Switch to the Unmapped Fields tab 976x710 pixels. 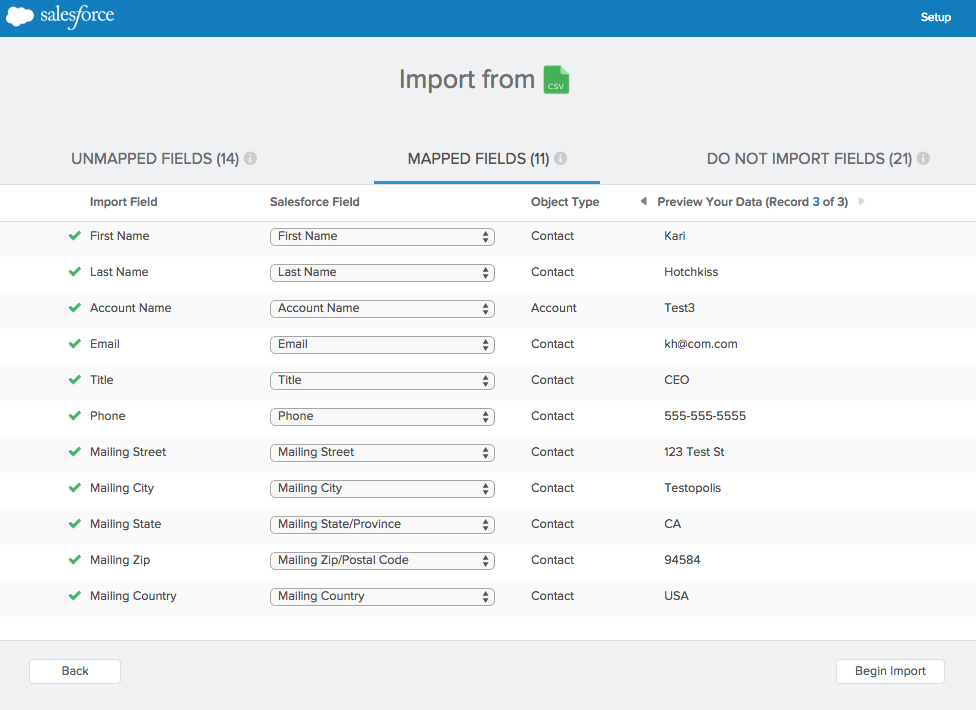(x=155, y=159)
